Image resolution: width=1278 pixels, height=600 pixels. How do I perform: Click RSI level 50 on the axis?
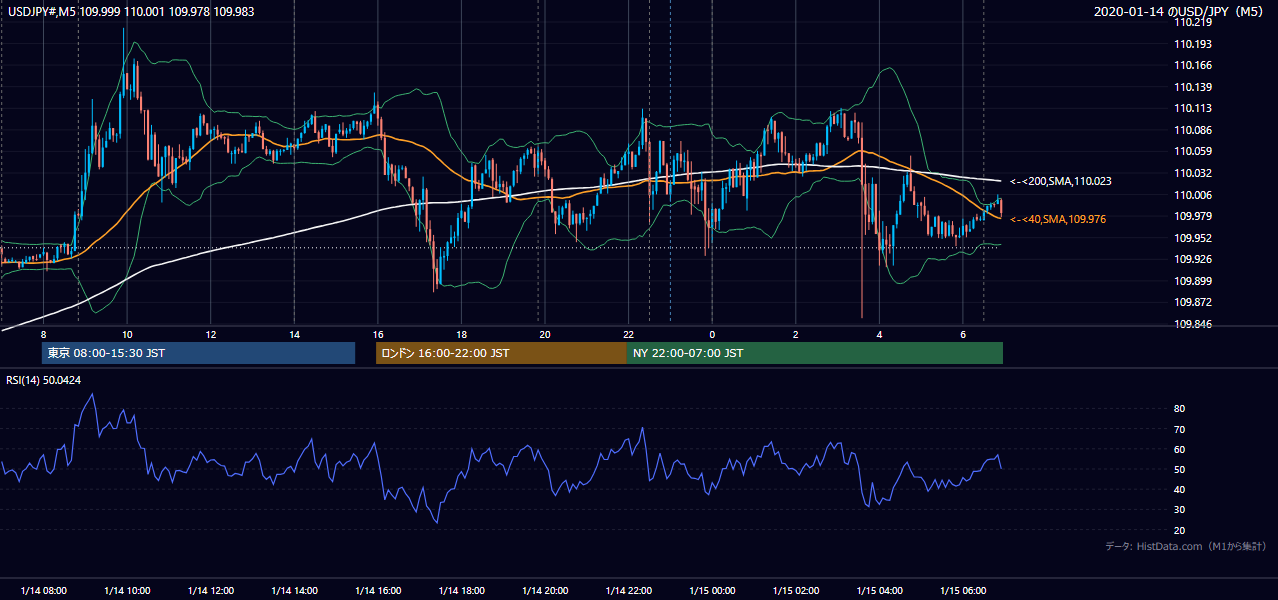click(1180, 470)
